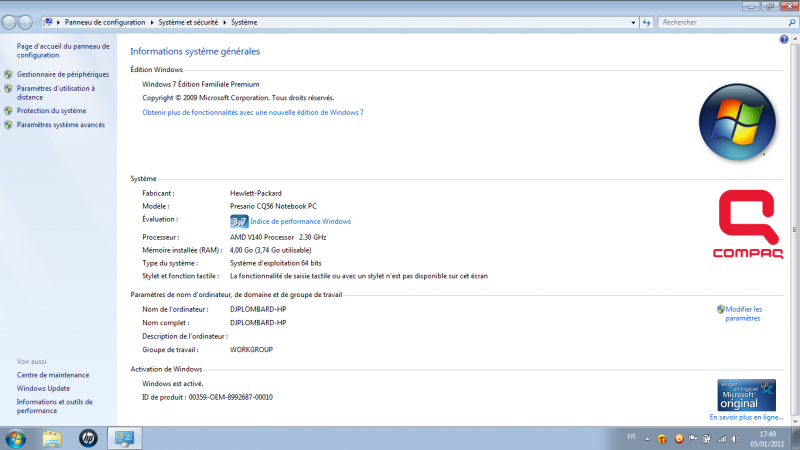The image size is (800, 450).
Task: Click the blue help question mark icon
Action: click(x=784, y=39)
